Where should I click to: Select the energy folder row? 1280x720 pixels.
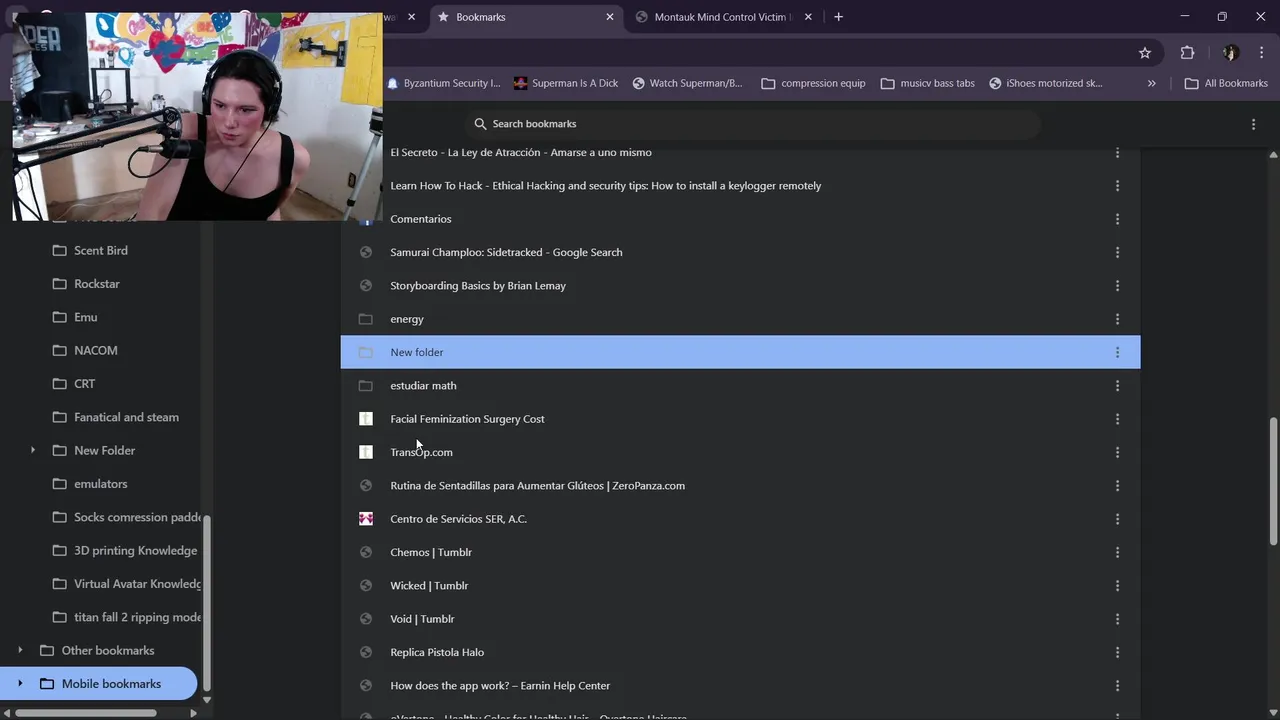[740, 319]
